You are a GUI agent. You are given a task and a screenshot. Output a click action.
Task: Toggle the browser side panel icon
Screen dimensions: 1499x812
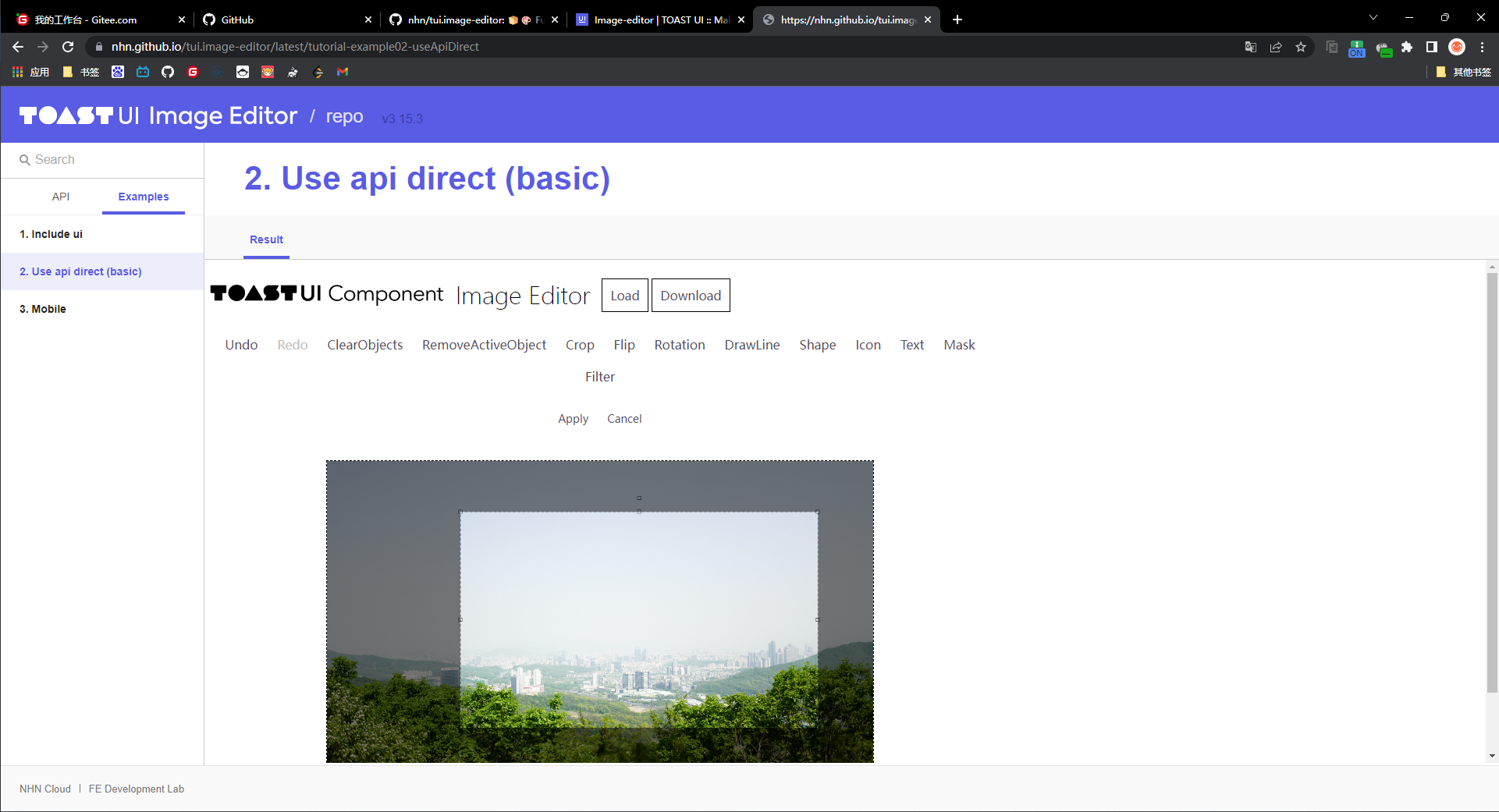(1431, 47)
